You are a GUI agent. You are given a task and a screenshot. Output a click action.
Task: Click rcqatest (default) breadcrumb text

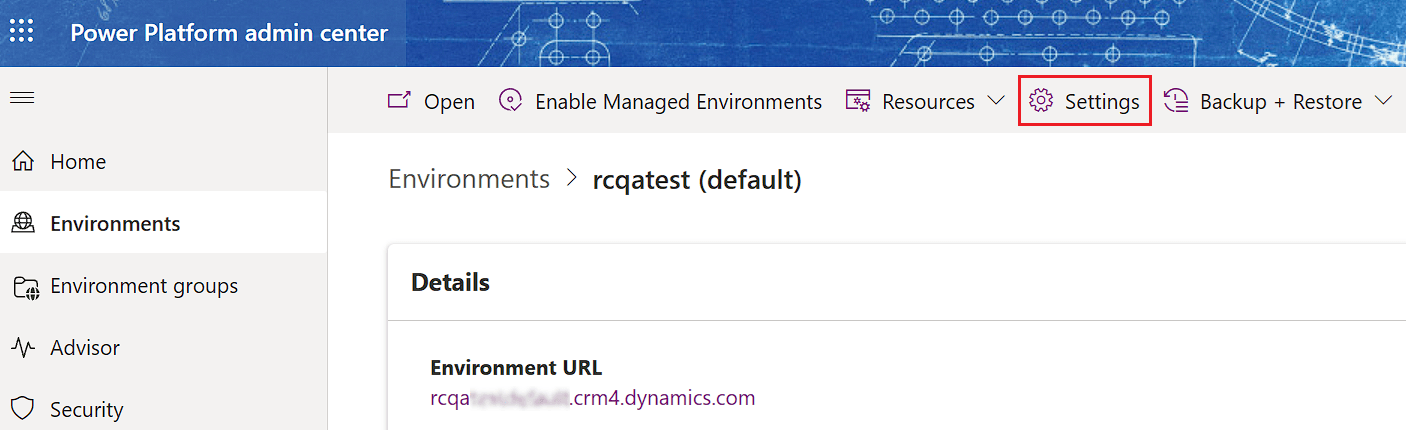pos(697,180)
